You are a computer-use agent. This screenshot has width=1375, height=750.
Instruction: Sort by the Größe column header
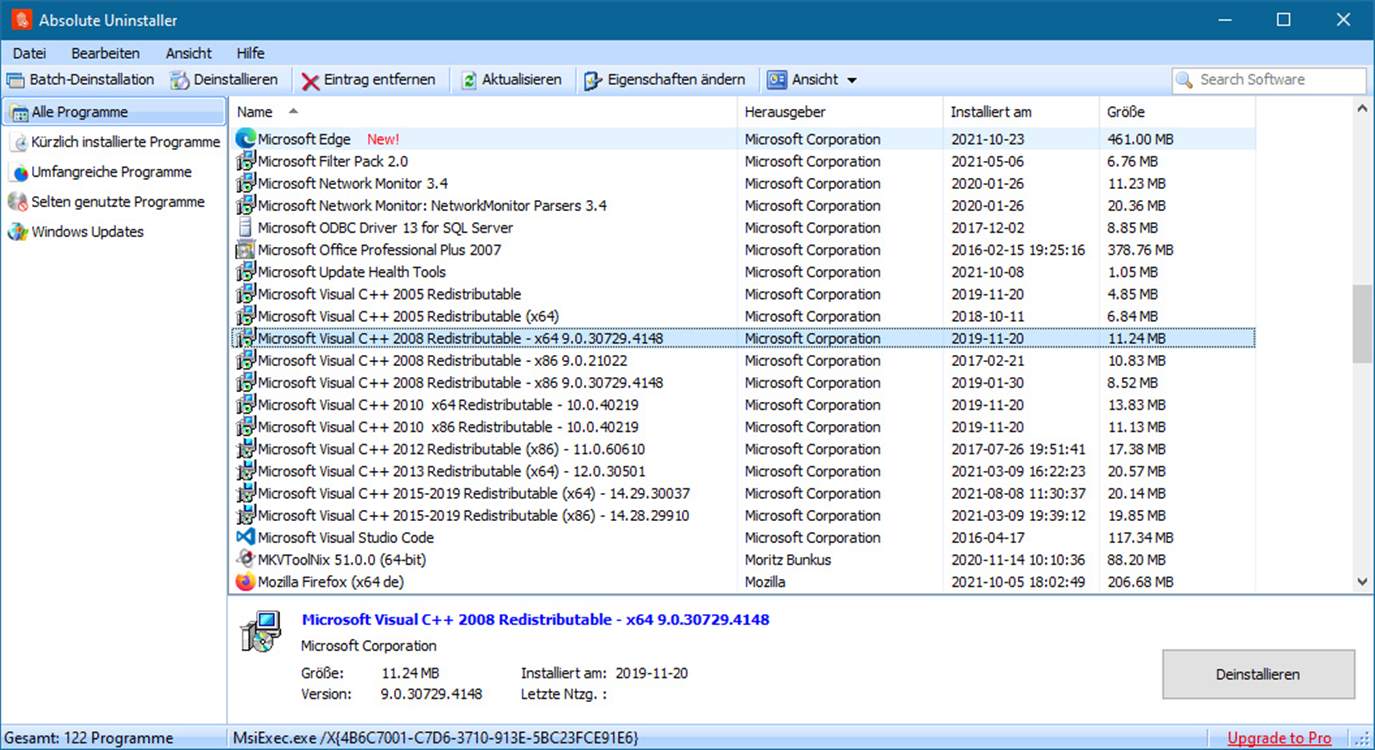(x=1177, y=112)
